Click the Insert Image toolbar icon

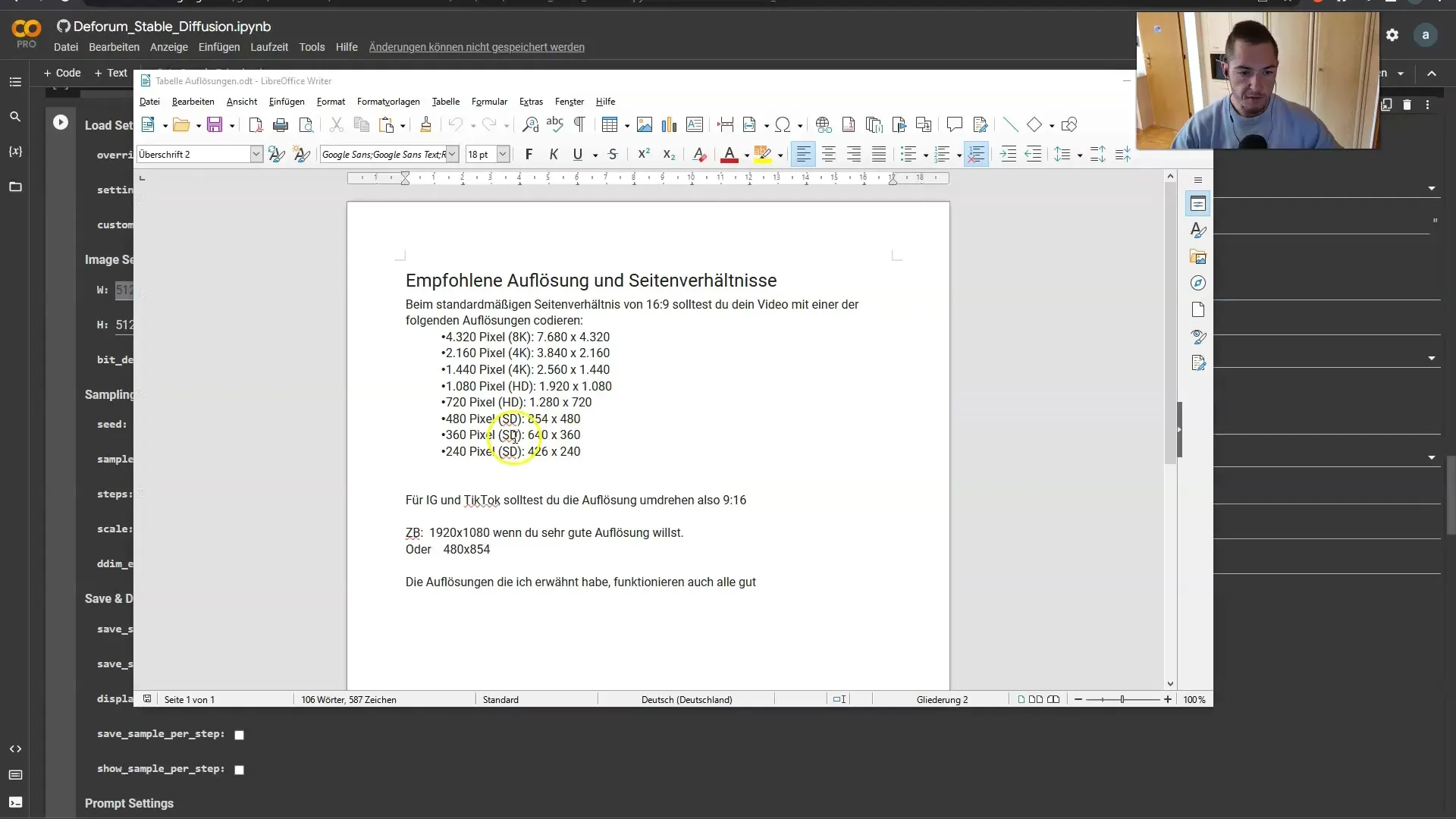point(645,125)
